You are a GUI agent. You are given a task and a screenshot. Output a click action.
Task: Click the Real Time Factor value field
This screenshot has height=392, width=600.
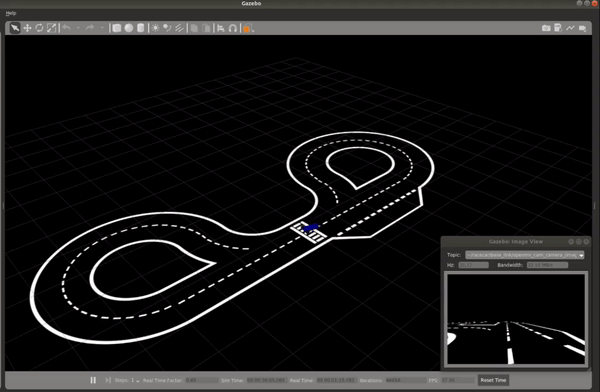pos(202,380)
